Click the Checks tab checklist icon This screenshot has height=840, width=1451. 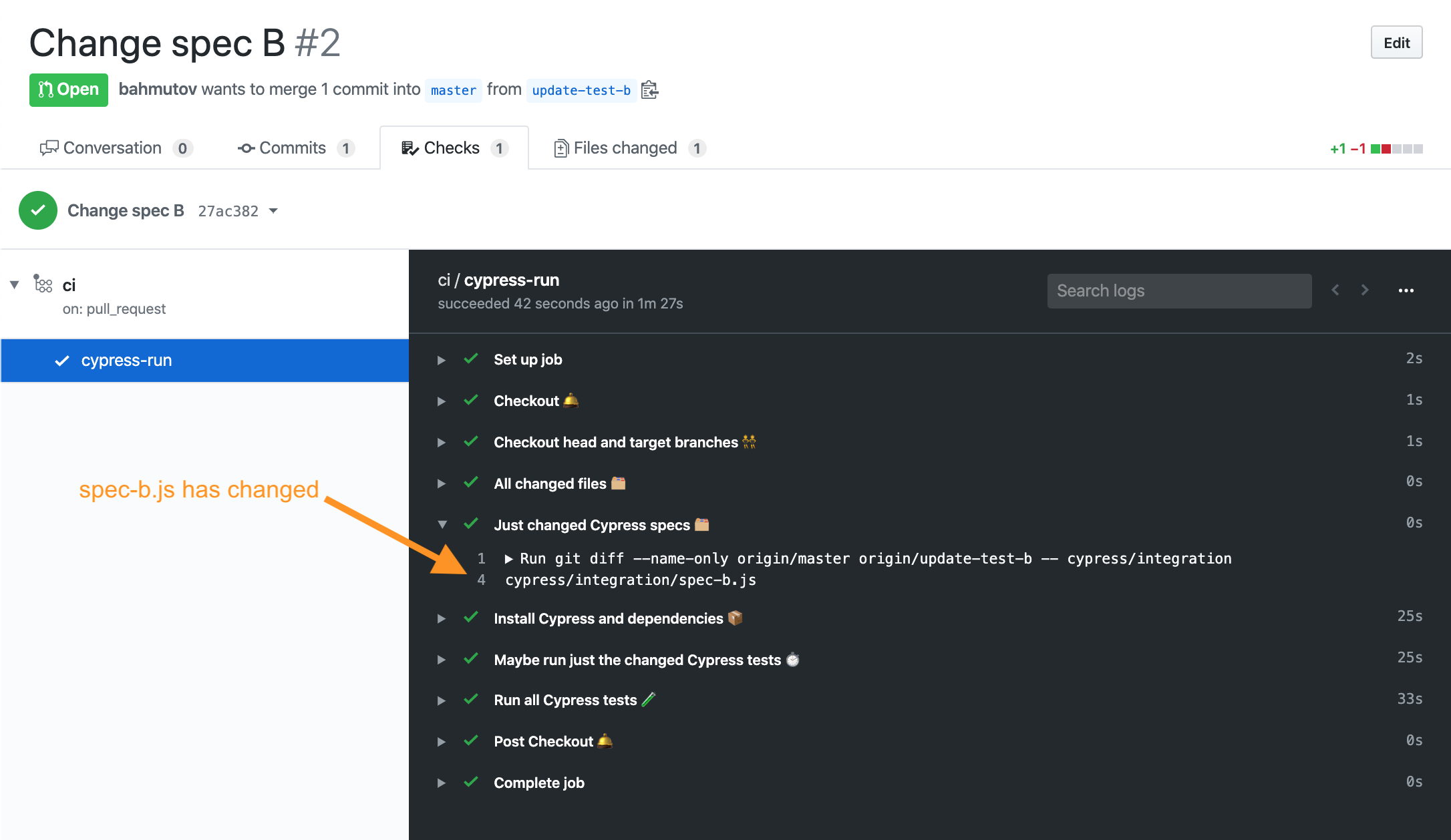(410, 148)
